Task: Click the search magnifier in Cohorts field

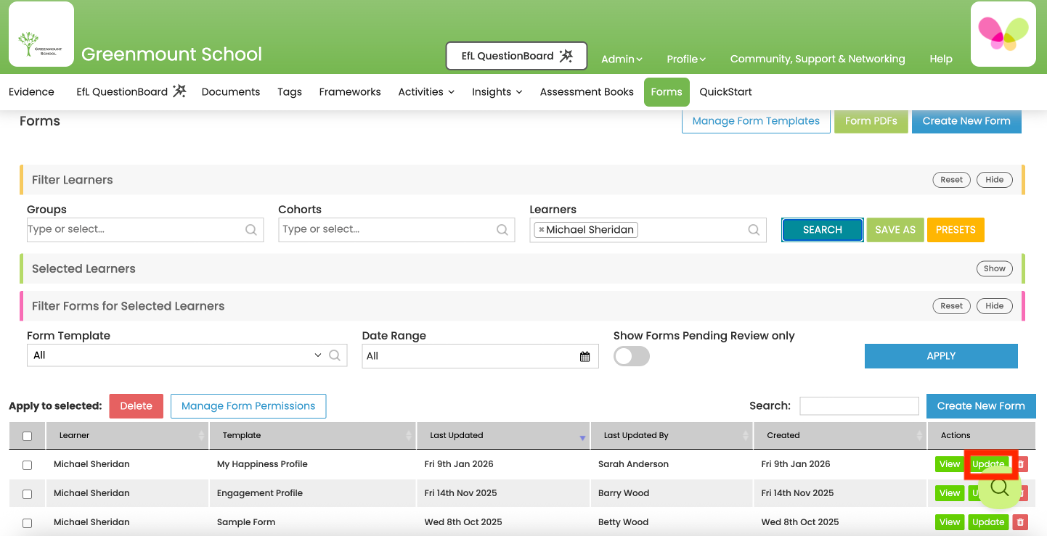Action: click(x=503, y=229)
